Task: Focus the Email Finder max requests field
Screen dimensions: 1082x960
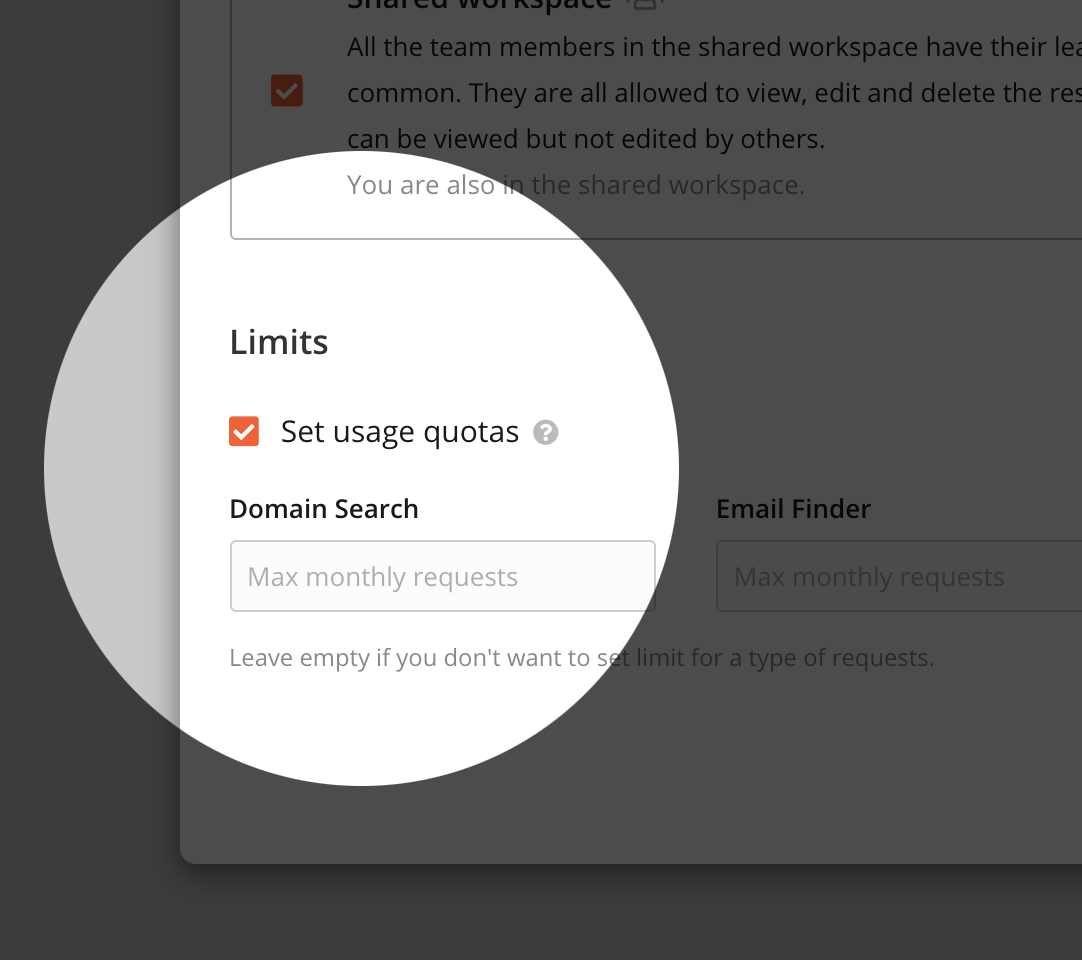Action: click(899, 576)
